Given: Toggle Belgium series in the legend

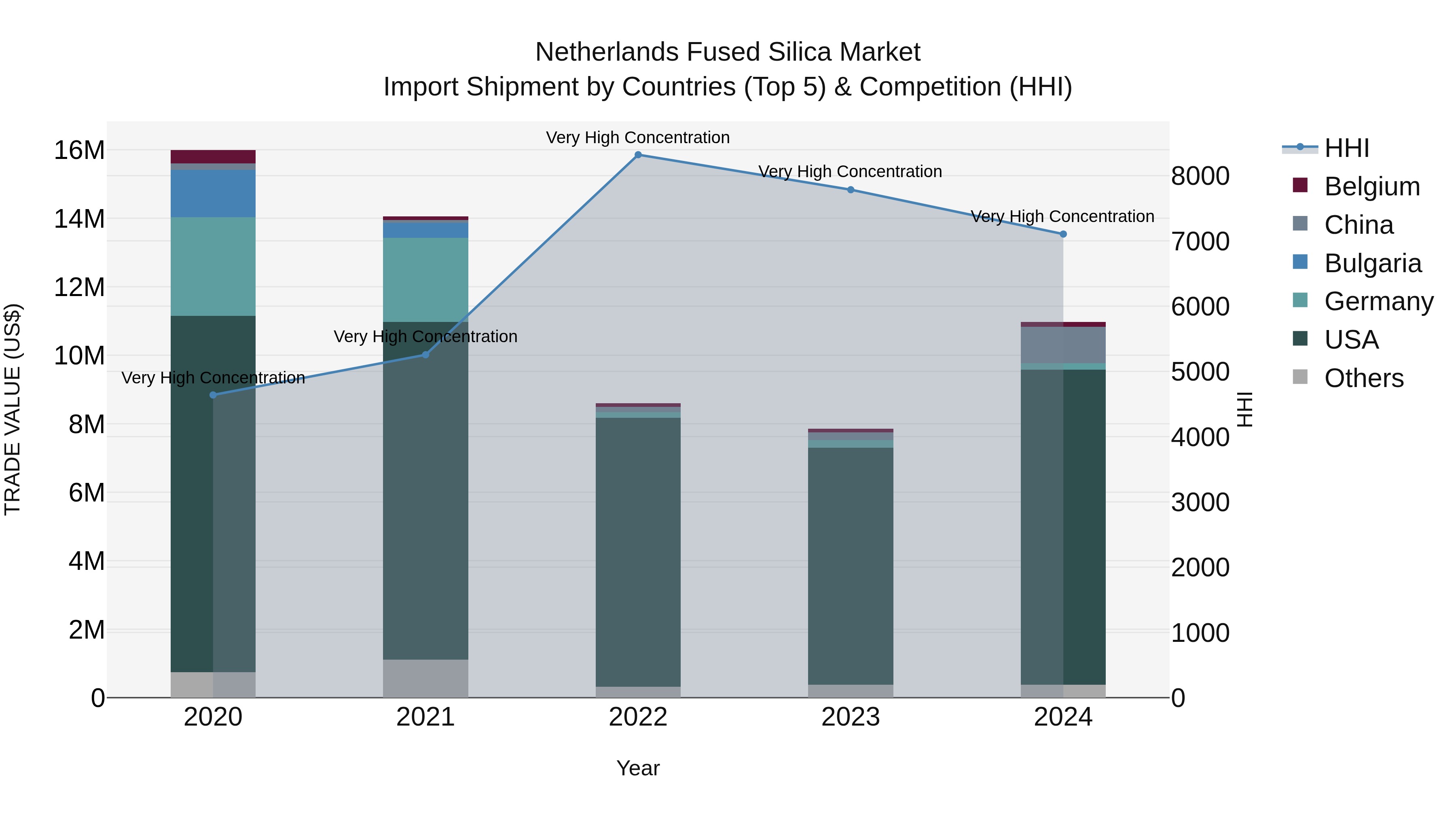Looking at the screenshot, I should click(x=1356, y=186).
